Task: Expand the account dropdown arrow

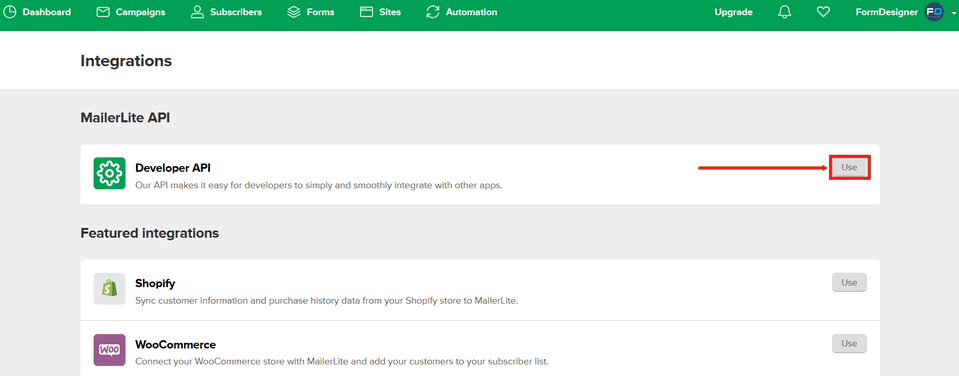Action: 952,13
